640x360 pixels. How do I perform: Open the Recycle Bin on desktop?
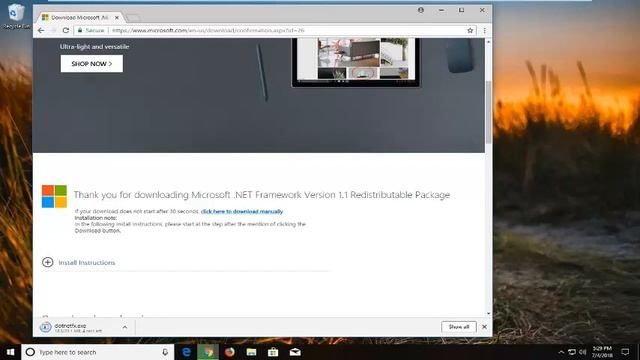pos(16,16)
